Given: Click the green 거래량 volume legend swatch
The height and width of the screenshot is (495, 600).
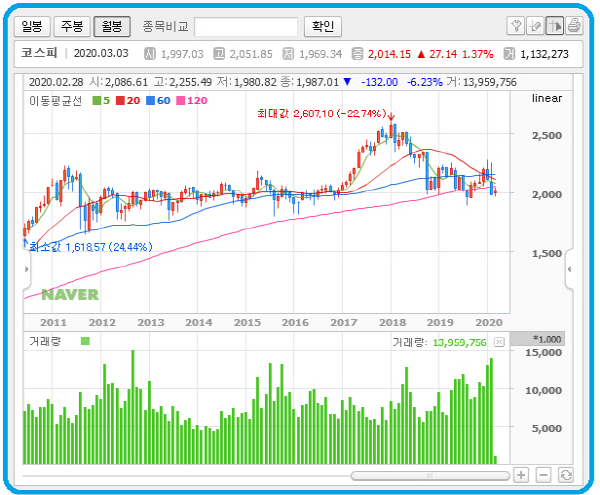Looking at the screenshot, I should 85,341.
